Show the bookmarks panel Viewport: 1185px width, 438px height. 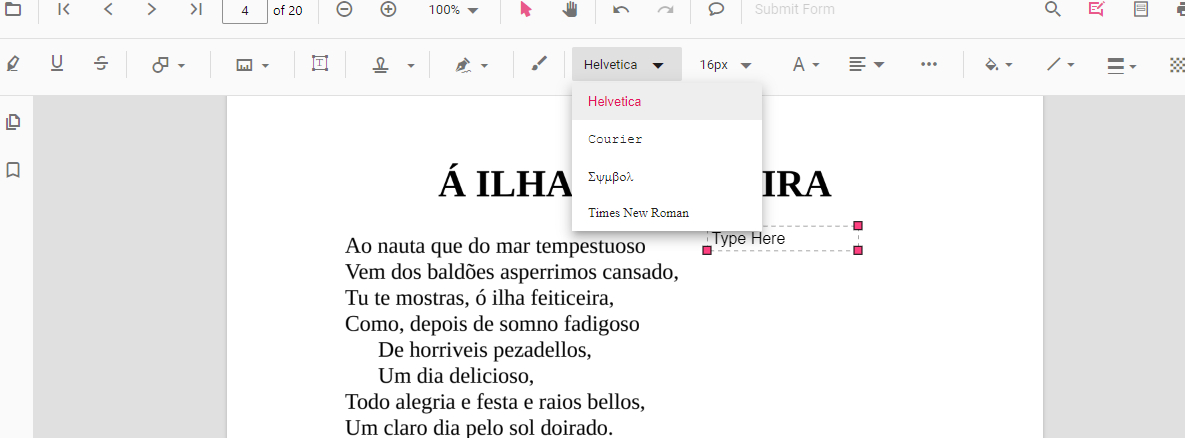point(13,170)
